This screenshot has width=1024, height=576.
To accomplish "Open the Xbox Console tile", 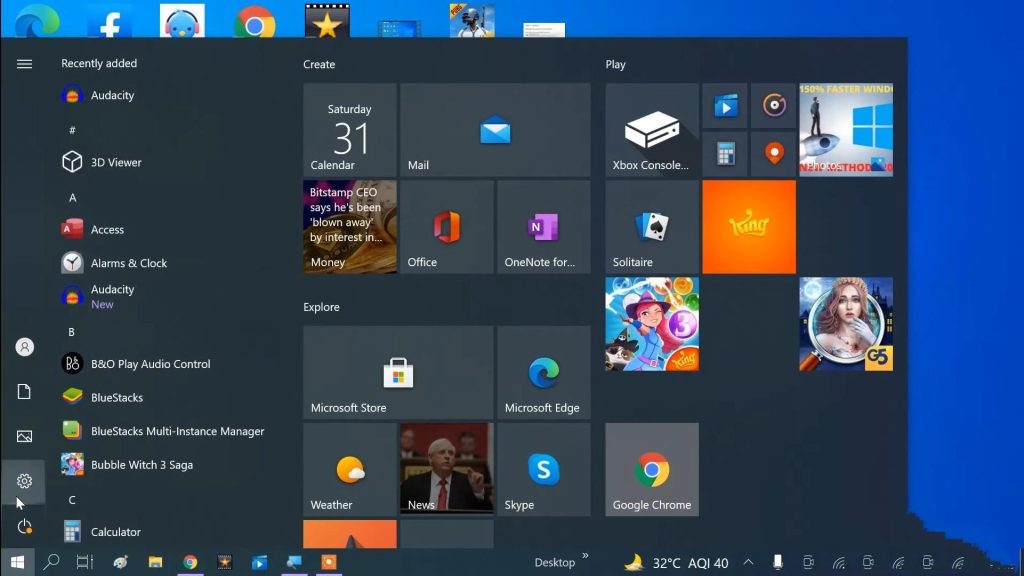I will pos(652,129).
